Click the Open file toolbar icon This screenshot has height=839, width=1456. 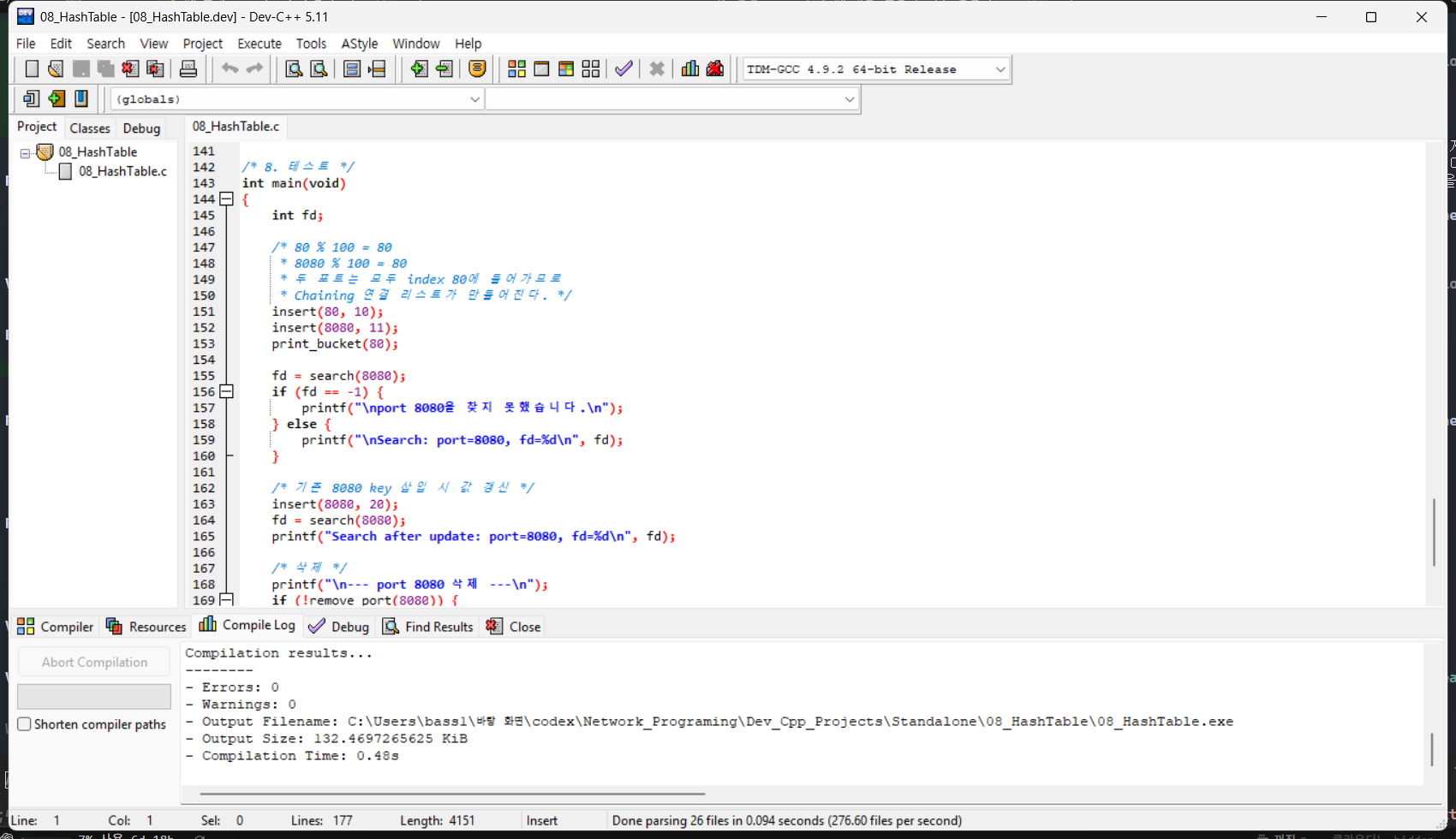(57, 69)
